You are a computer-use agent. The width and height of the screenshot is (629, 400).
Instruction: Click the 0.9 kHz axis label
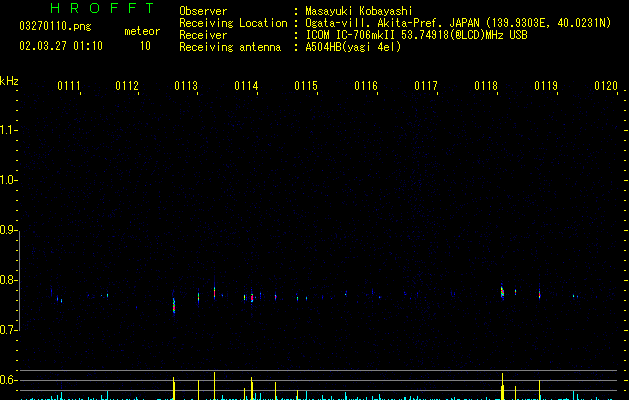(8, 230)
